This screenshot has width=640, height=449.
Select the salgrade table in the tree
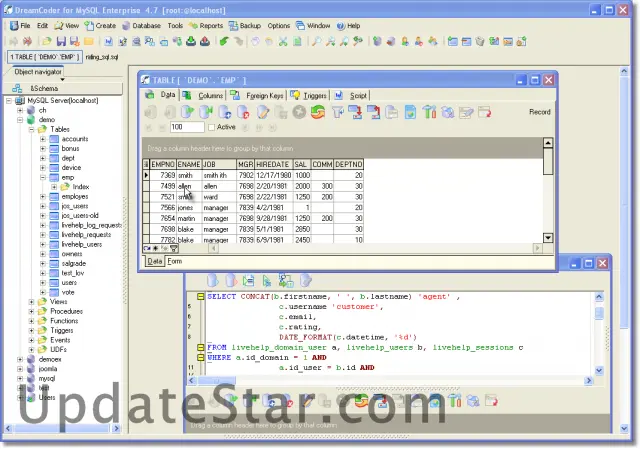(73, 264)
